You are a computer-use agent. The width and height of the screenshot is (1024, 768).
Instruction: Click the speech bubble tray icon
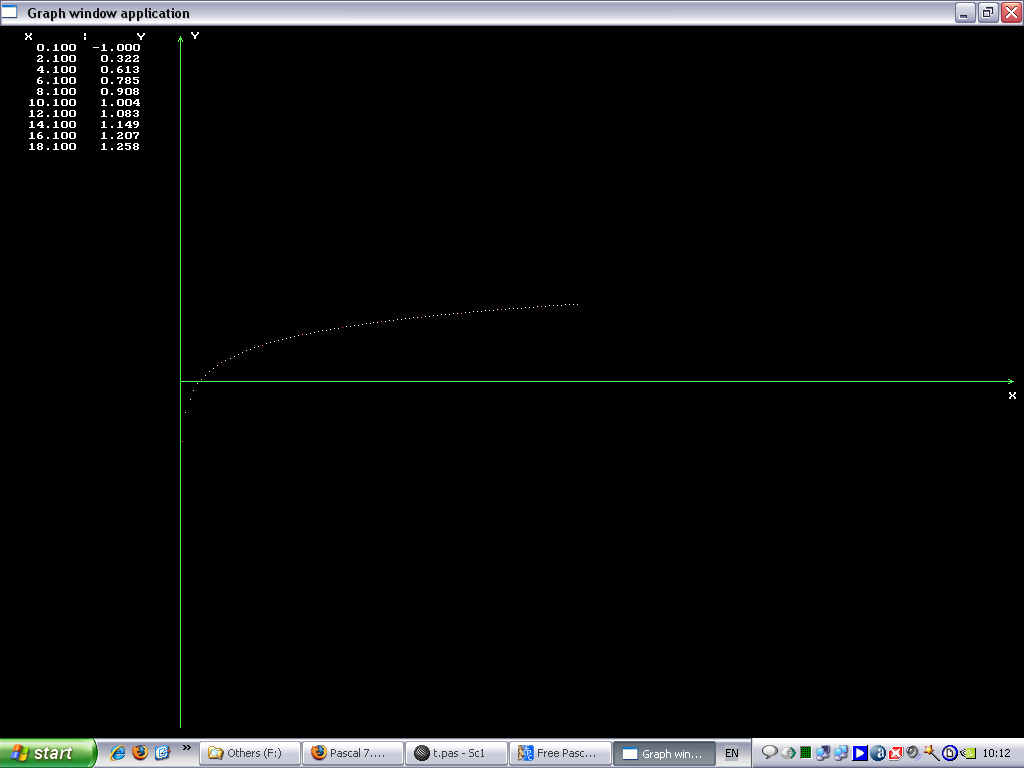770,753
